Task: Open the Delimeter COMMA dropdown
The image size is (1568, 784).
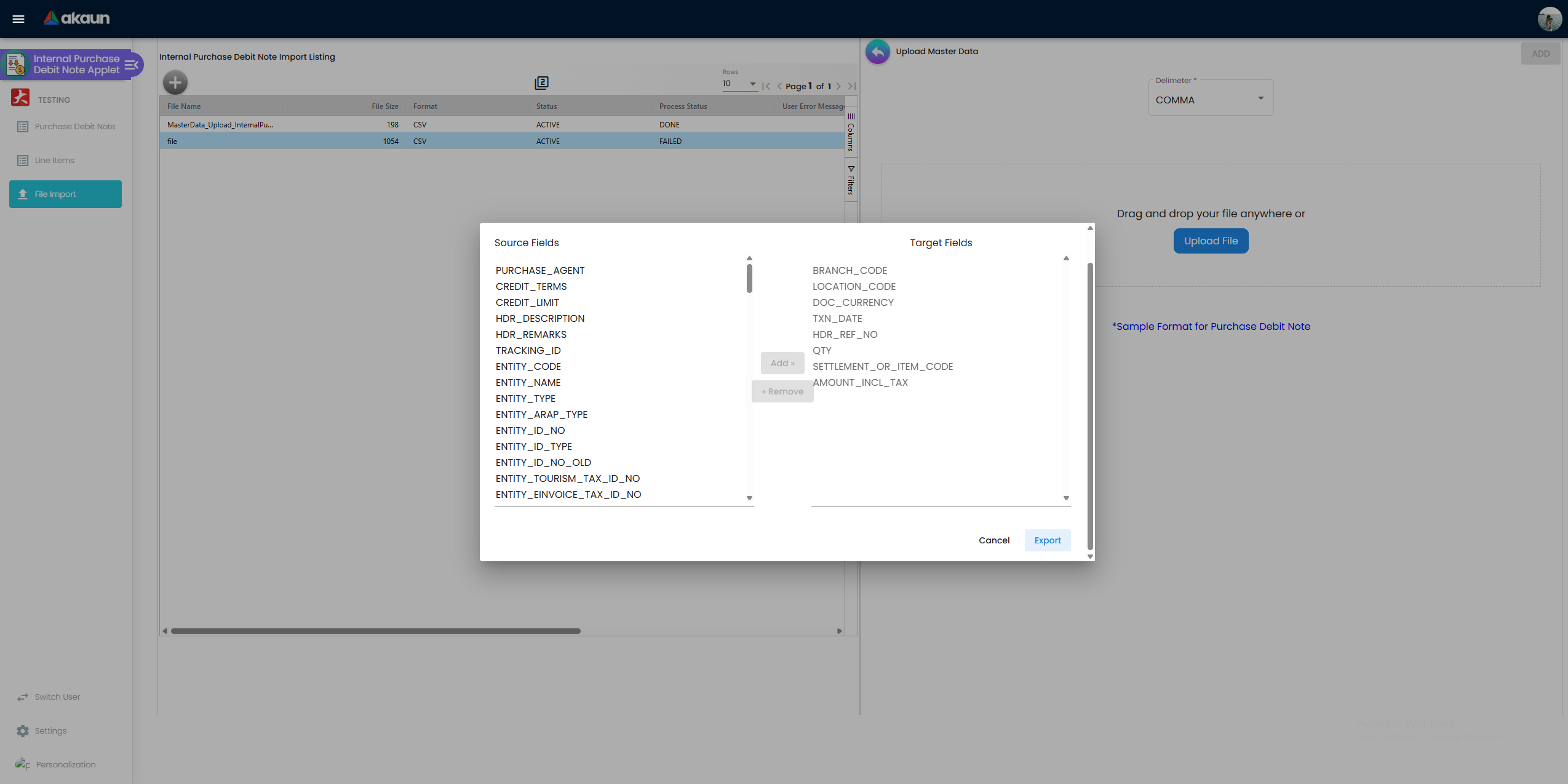Action: pyautogui.click(x=1211, y=100)
